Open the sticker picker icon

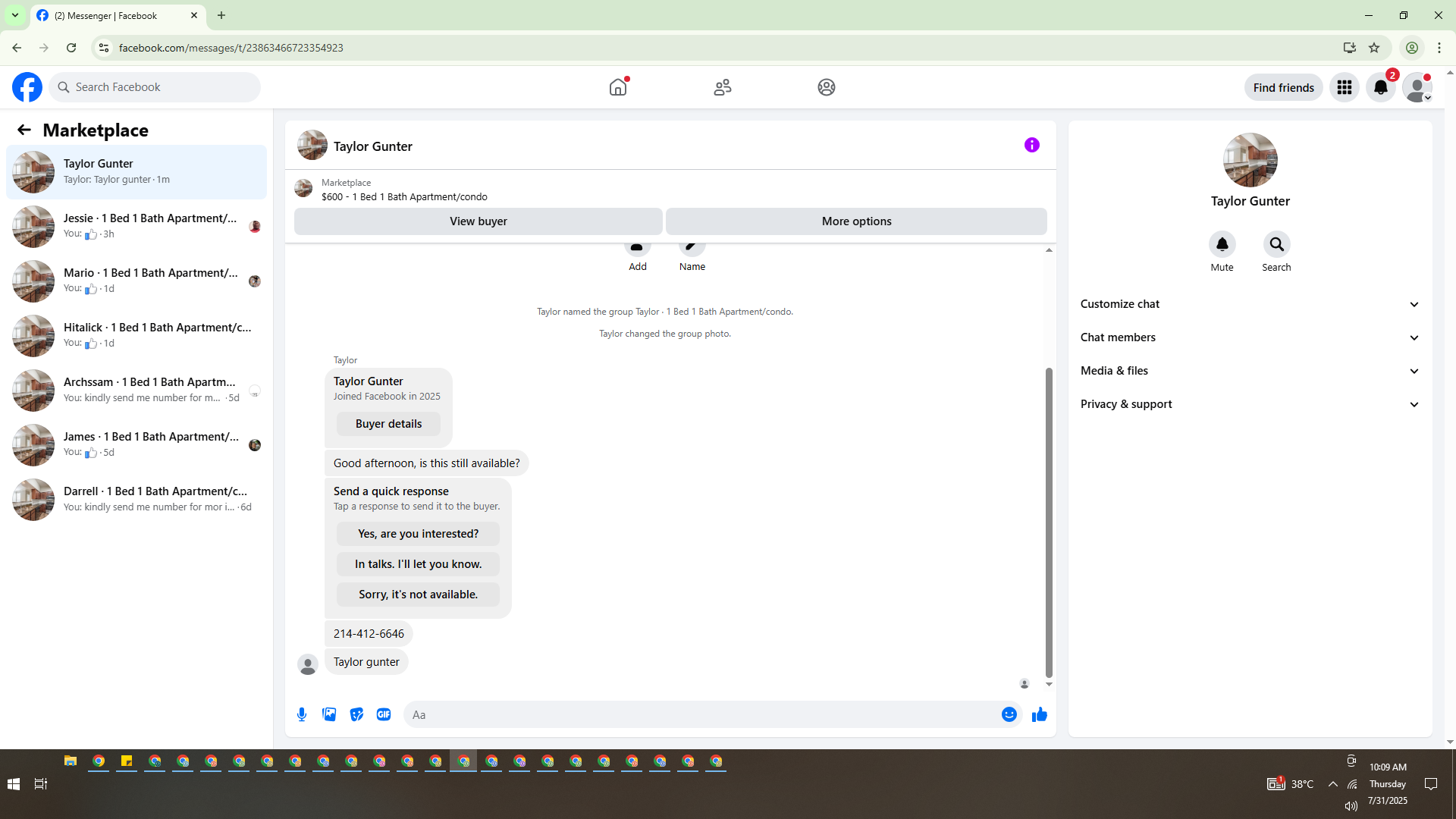pos(356,714)
